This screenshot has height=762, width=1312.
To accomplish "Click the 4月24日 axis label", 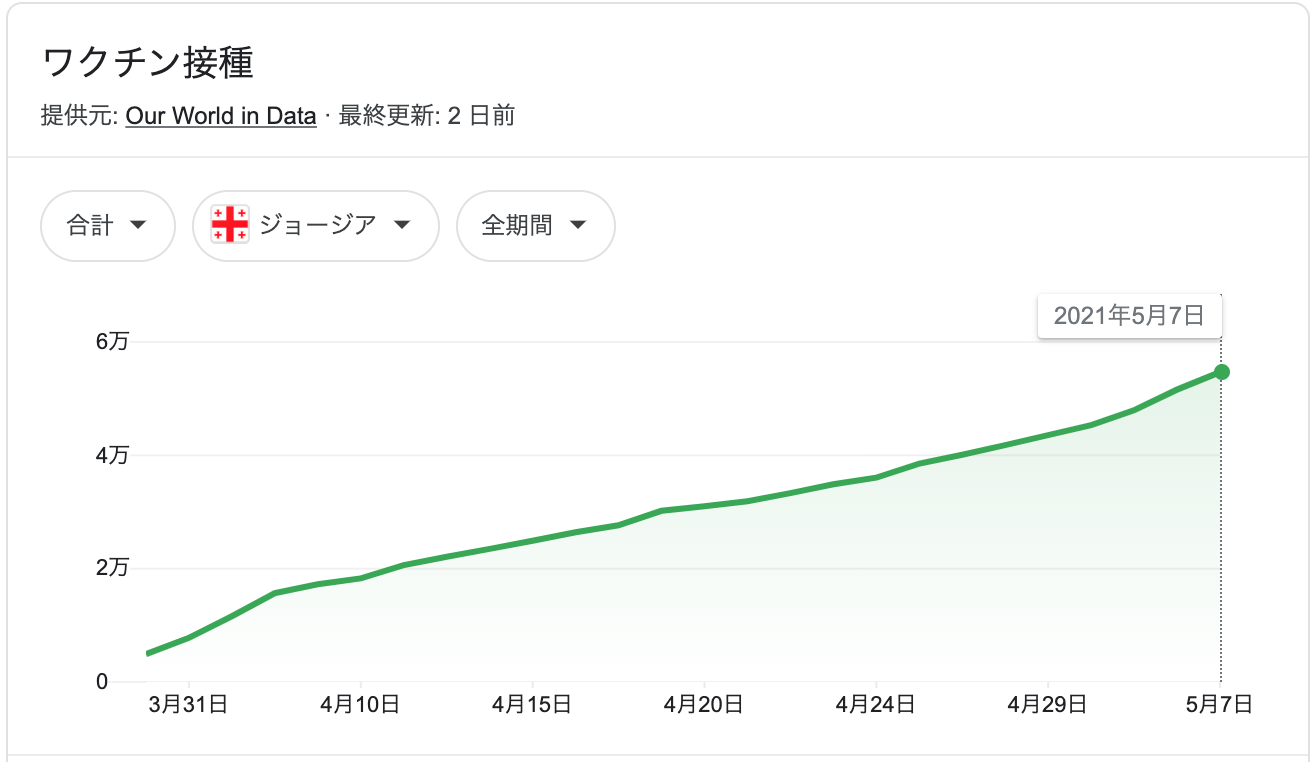I will click(876, 705).
